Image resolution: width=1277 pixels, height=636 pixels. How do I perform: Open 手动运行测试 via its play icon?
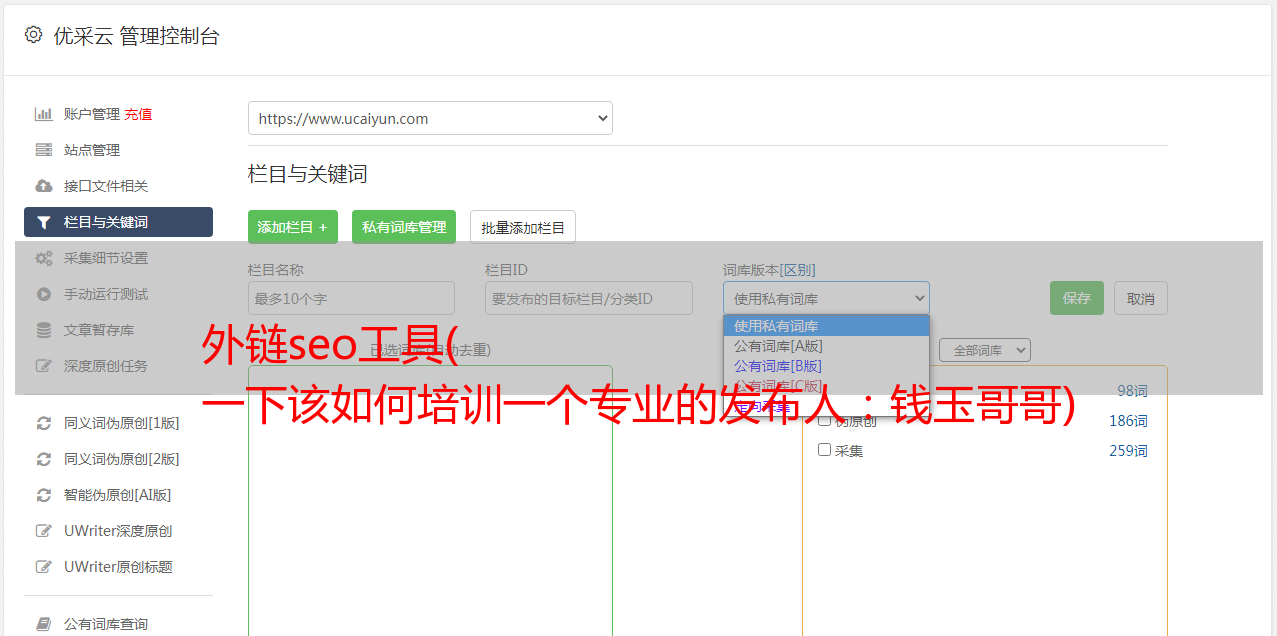pyautogui.click(x=44, y=294)
